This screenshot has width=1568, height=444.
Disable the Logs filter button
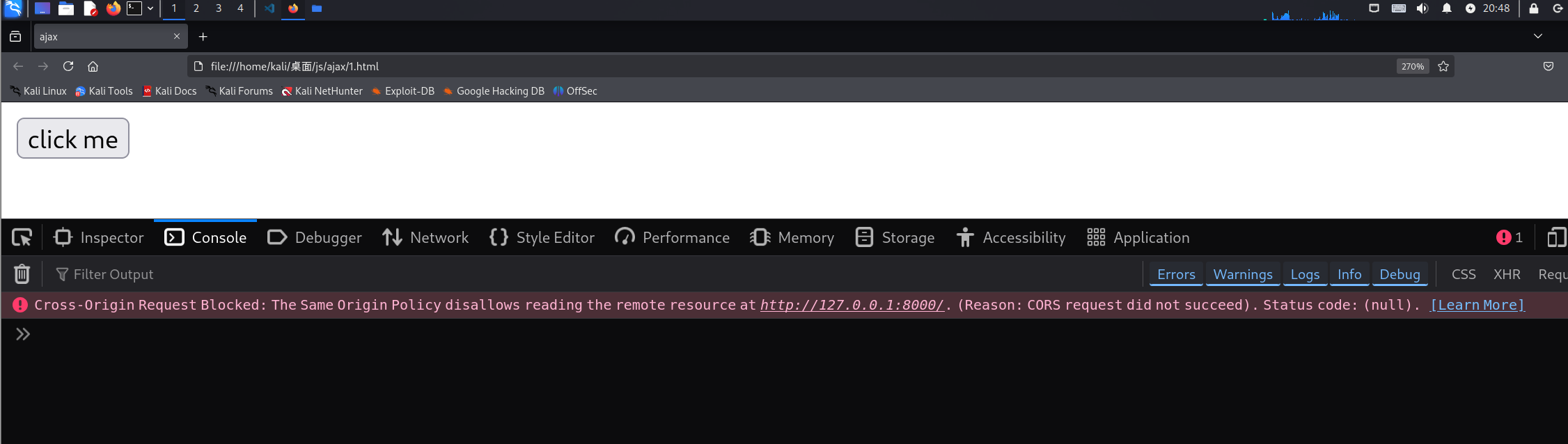(1305, 274)
